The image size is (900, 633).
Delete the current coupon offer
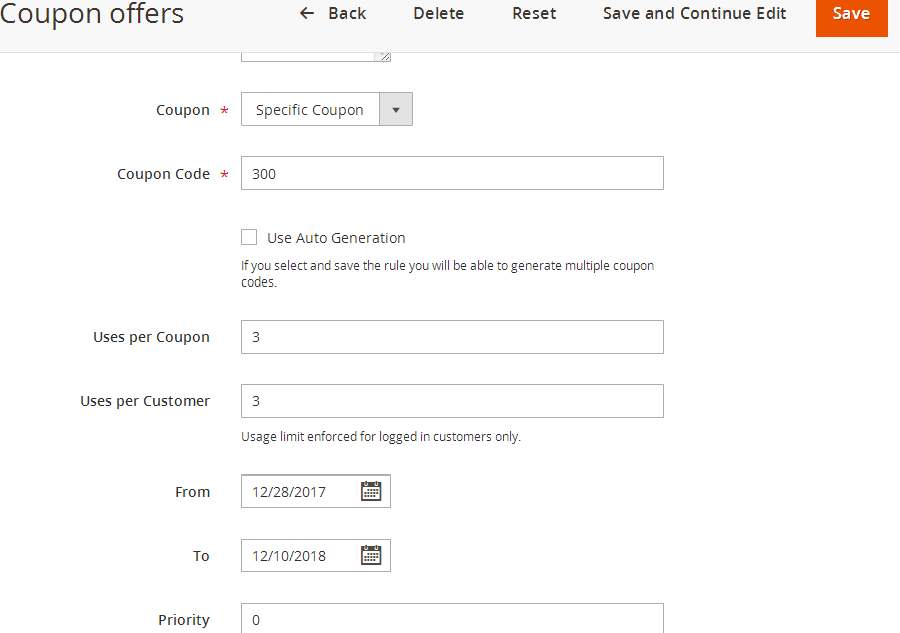[x=438, y=13]
